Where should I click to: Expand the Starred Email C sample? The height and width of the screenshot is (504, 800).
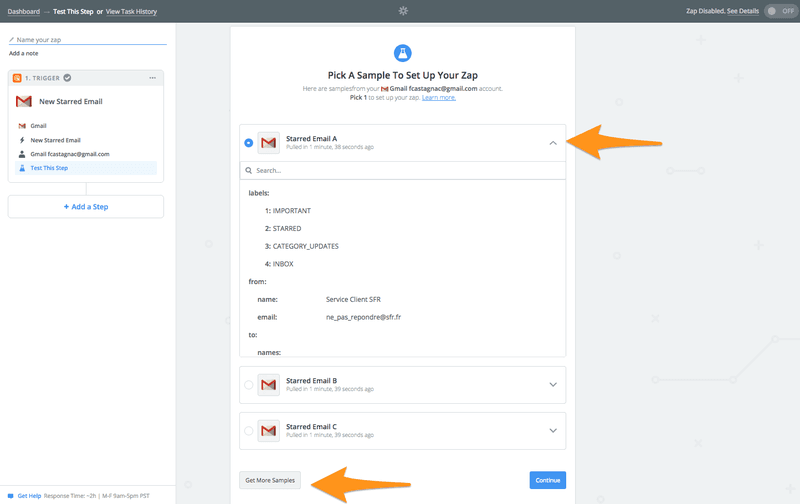553,431
